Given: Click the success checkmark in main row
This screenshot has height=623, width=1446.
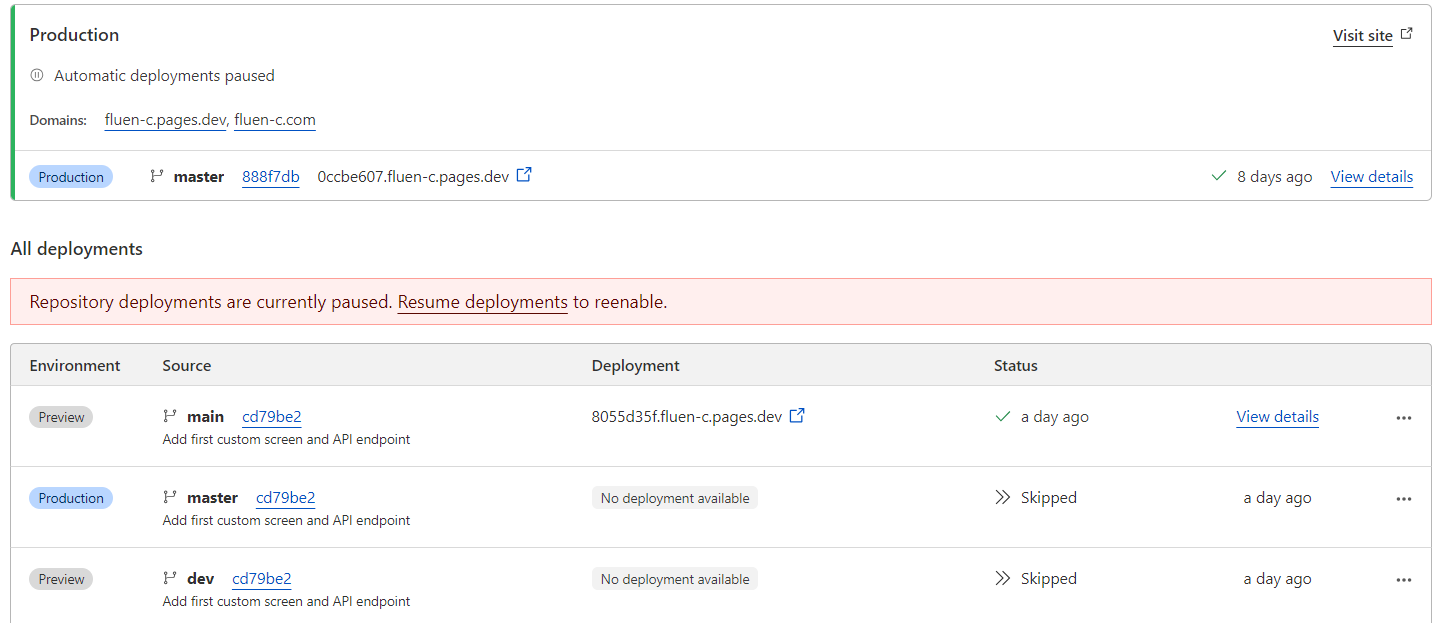Looking at the screenshot, I should click(x=1003, y=417).
